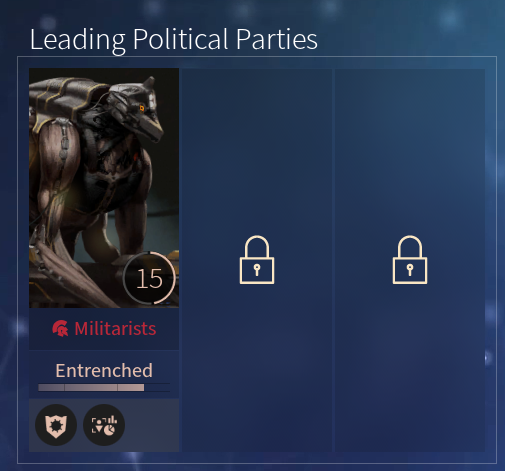Viewport: 505px width, 471px height.
Task: Click the padlock in the middle party slot
Action: pos(257,260)
